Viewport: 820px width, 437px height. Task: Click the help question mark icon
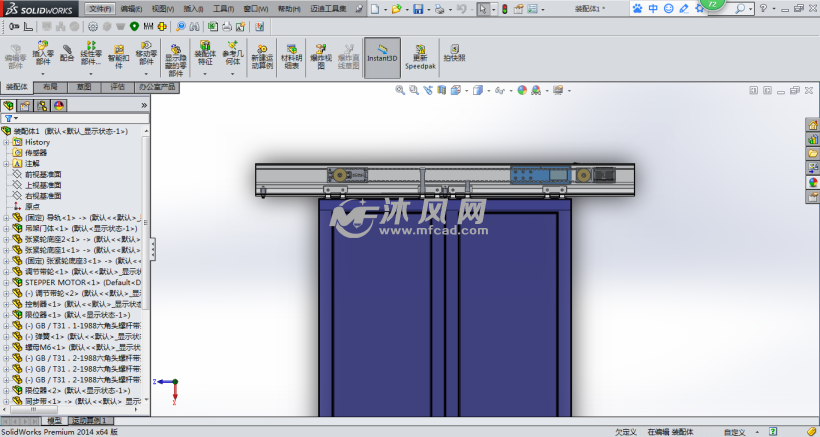click(x=763, y=8)
